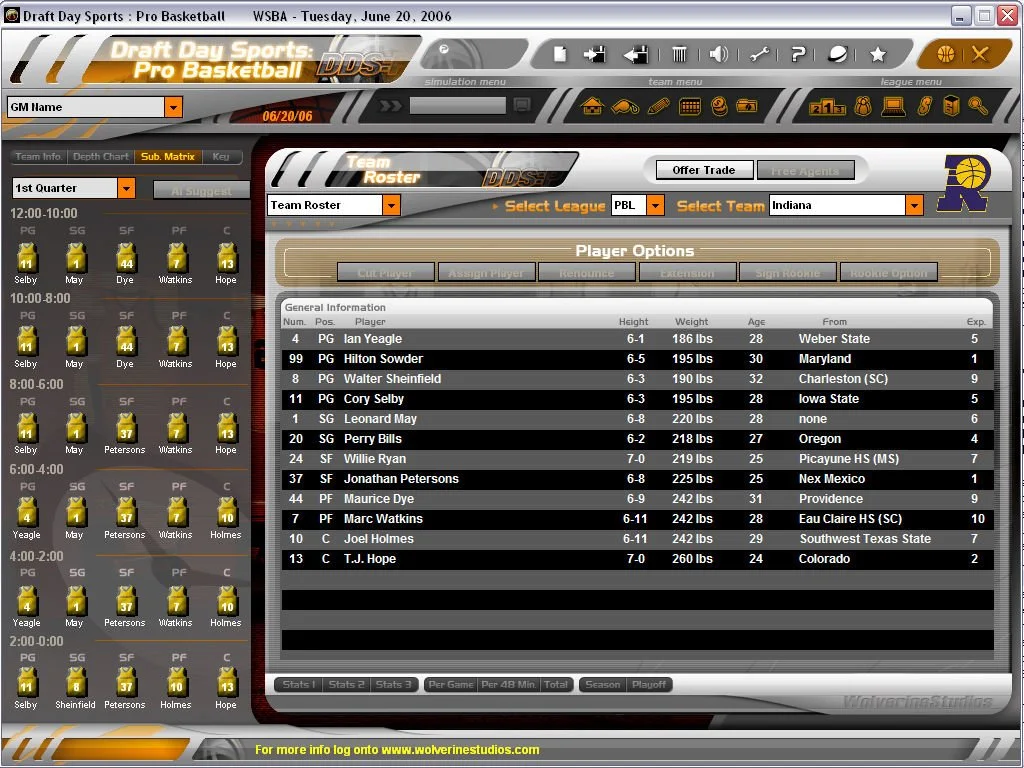Image resolution: width=1024 pixels, height=768 pixels.
Task: Expand the Select Team Indiana dropdown
Action: tap(914, 205)
